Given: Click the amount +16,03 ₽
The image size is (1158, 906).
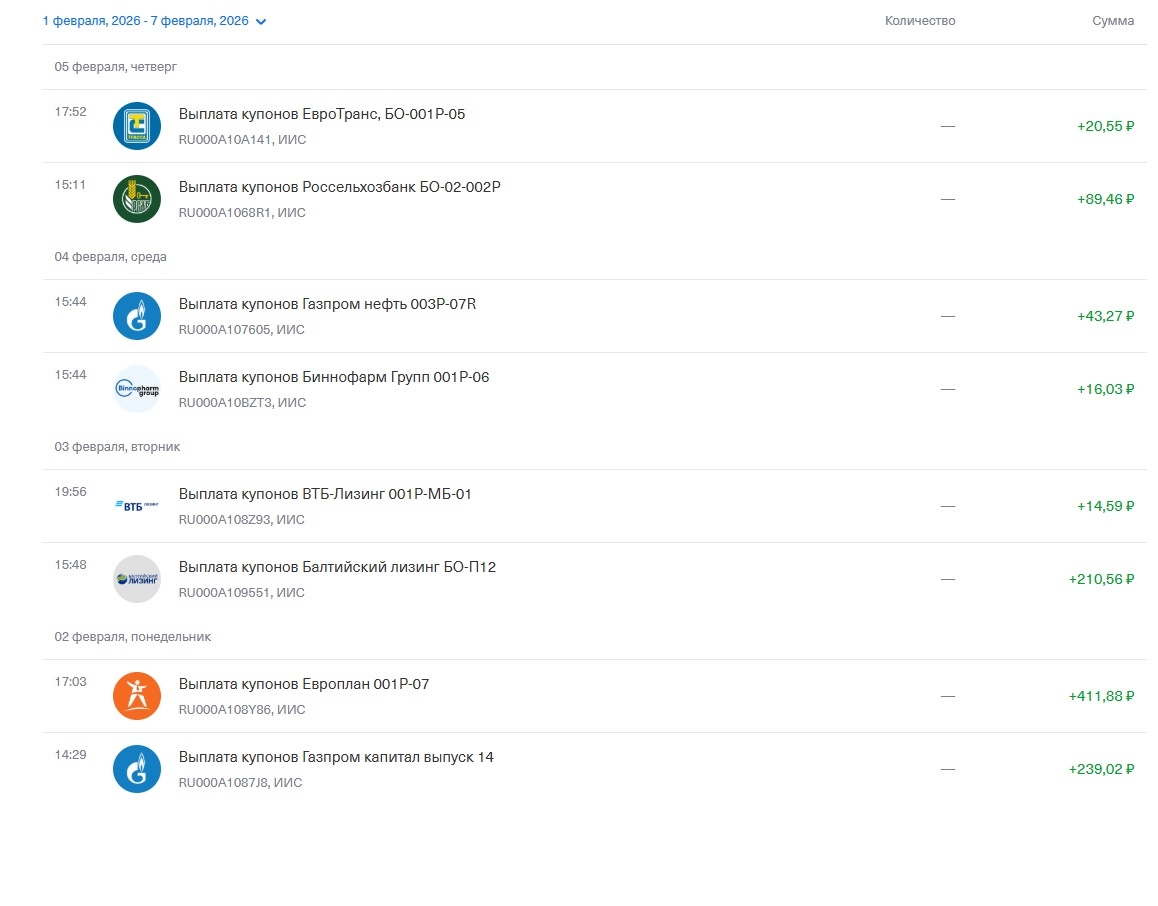Looking at the screenshot, I should (1105, 389).
